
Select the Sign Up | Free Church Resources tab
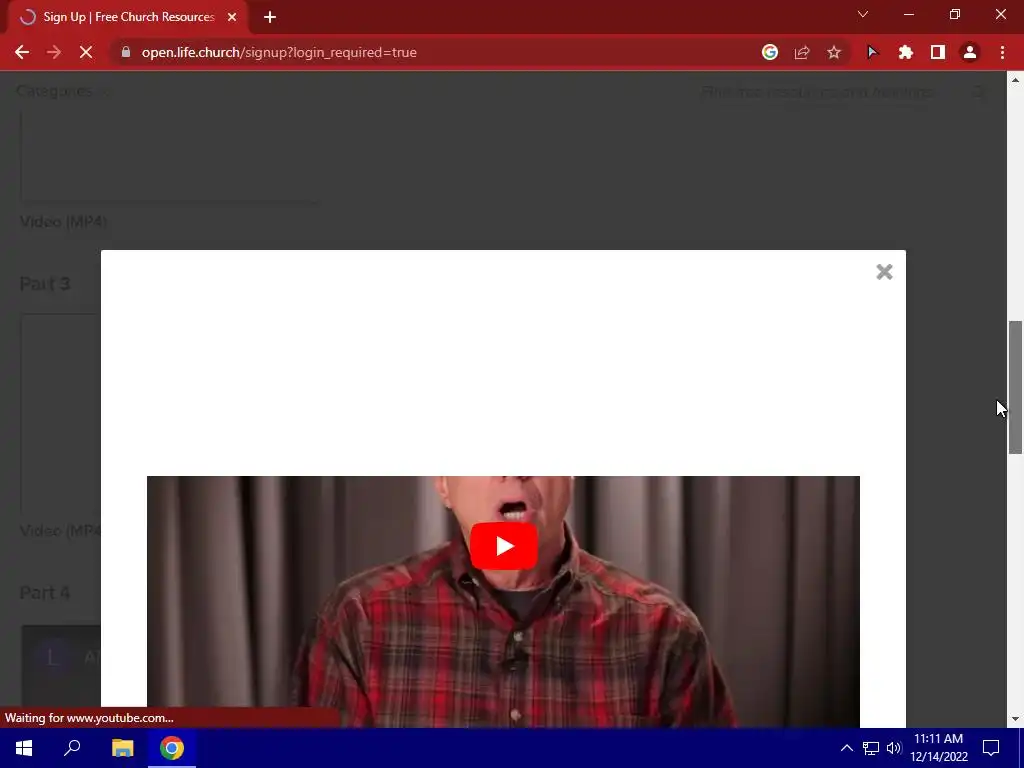(128, 17)
